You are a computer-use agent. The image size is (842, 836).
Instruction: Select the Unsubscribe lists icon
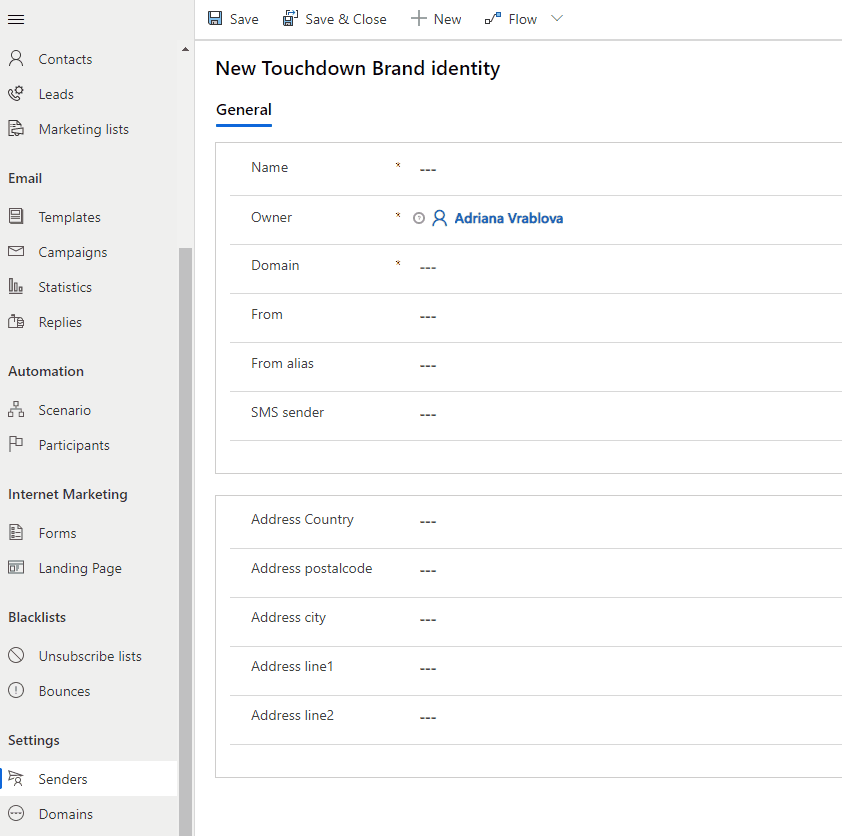16,655
